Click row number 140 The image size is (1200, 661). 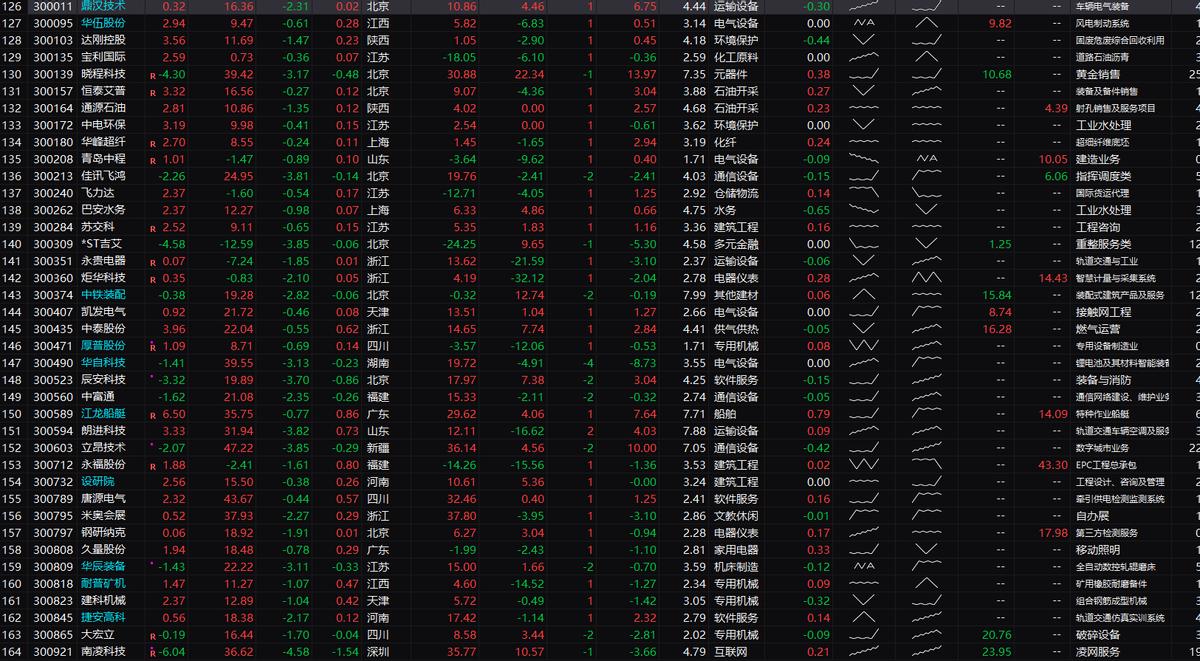point(12,244)
